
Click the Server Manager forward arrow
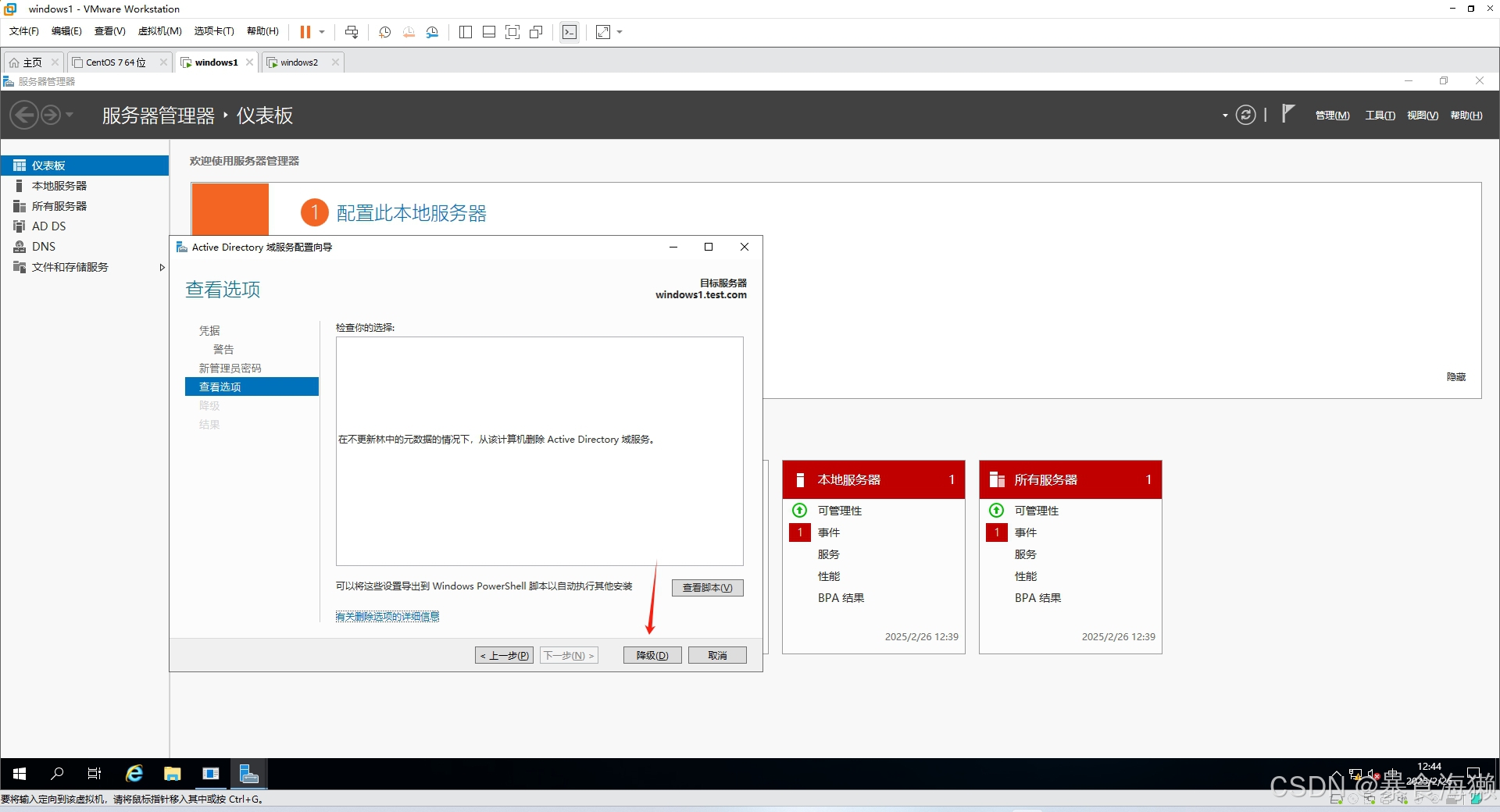point(50,116)
